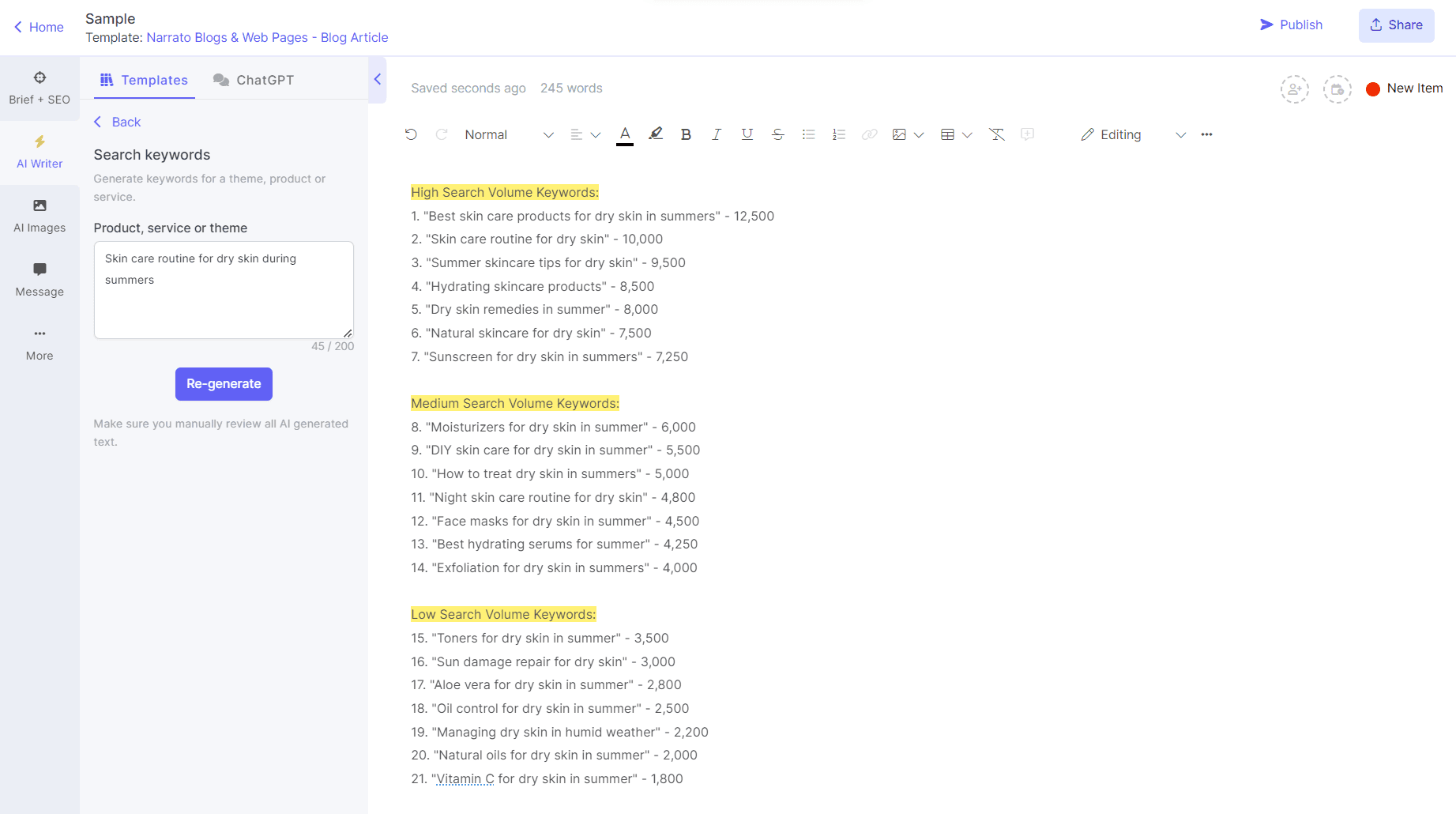Click the insert image icon
The height and width of the screenshot is (814, 1456).
tap(899, 134)
